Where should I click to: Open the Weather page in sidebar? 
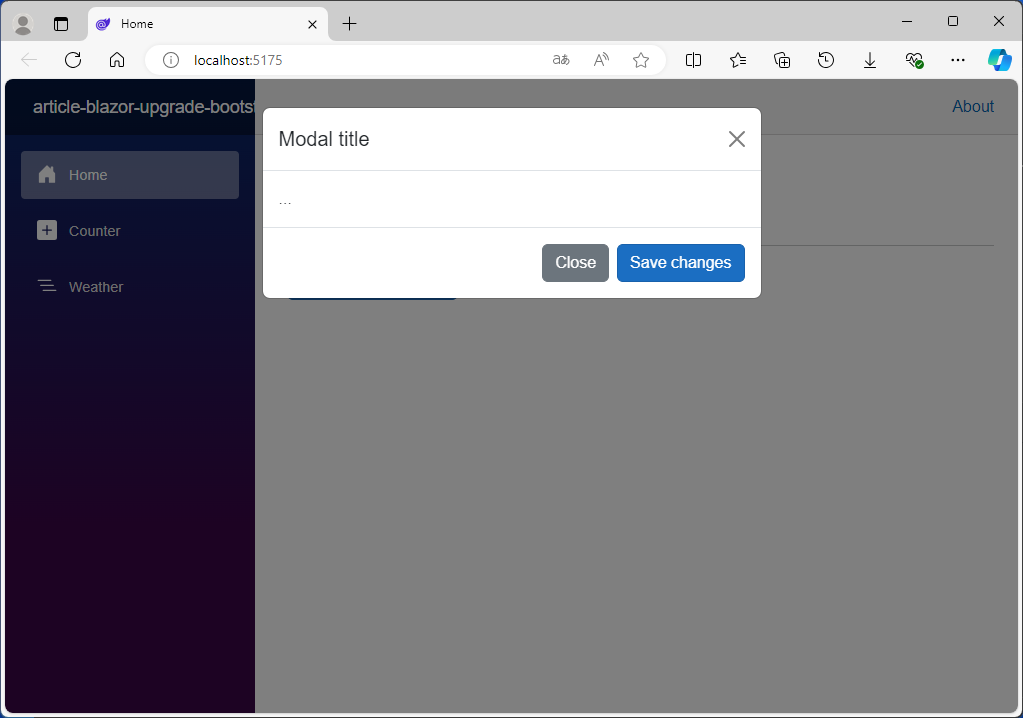click(x=130, y=287)
